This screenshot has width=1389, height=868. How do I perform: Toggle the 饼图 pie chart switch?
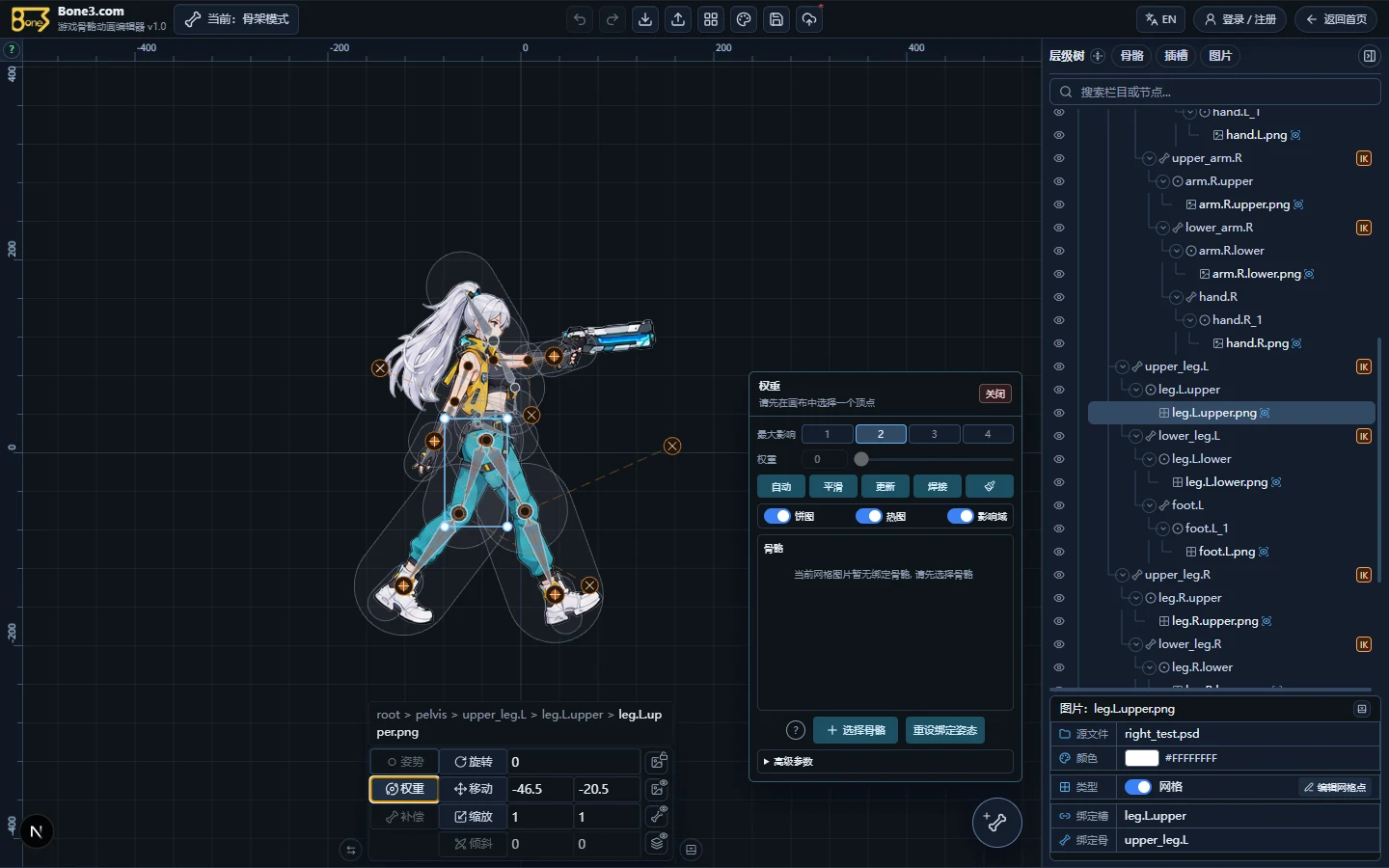coord(777,516)
